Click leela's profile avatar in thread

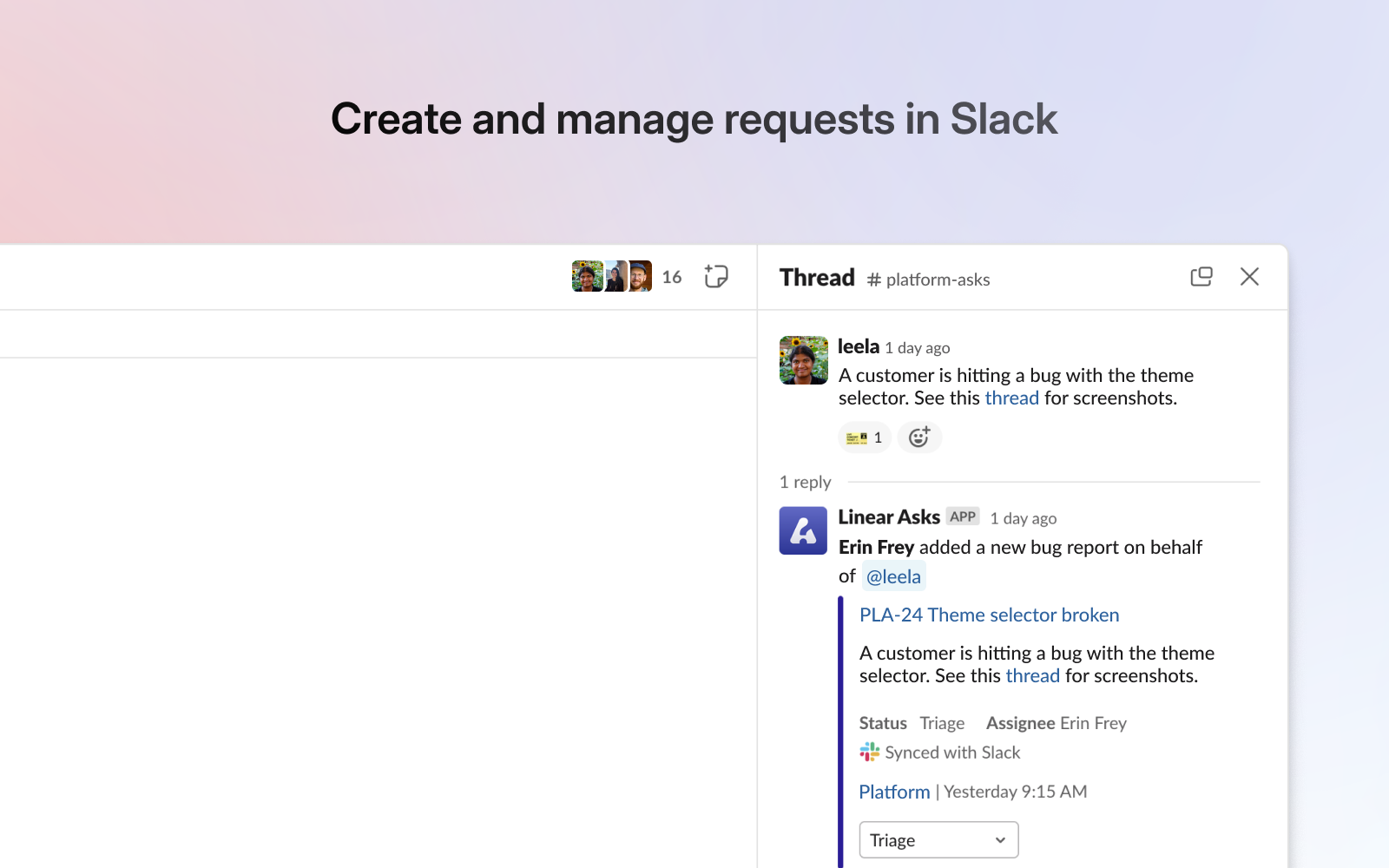tap(804, 360)
